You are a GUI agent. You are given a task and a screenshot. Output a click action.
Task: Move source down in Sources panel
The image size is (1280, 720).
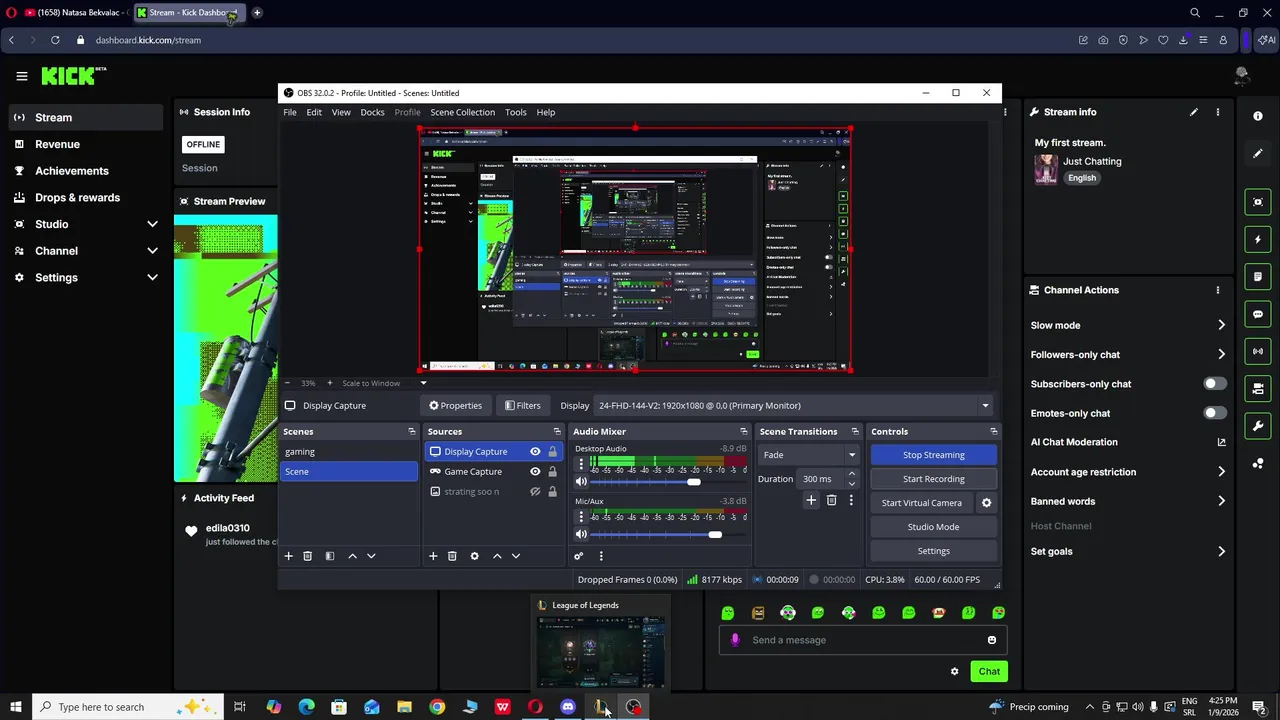516,556
